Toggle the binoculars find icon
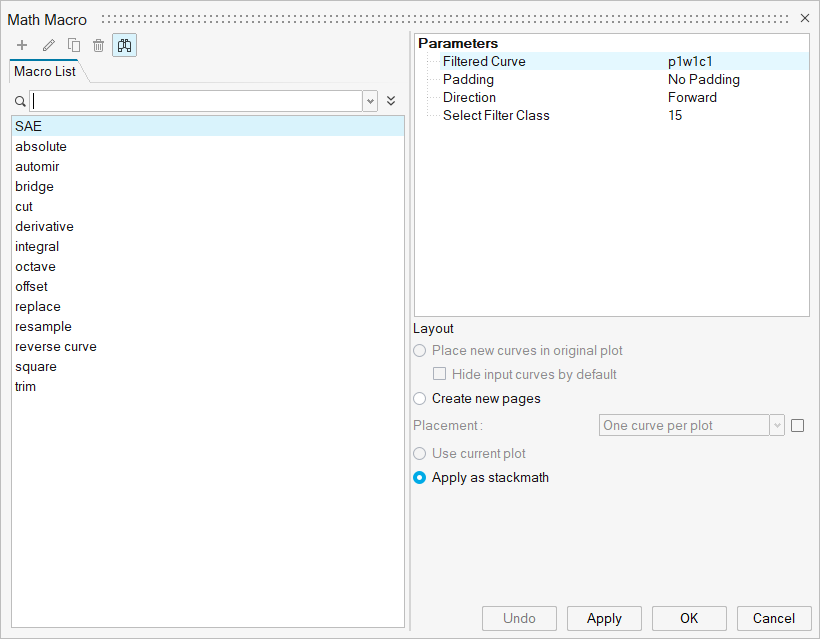Viewport: 820px width, 639px height. click(x=125, y=45)
